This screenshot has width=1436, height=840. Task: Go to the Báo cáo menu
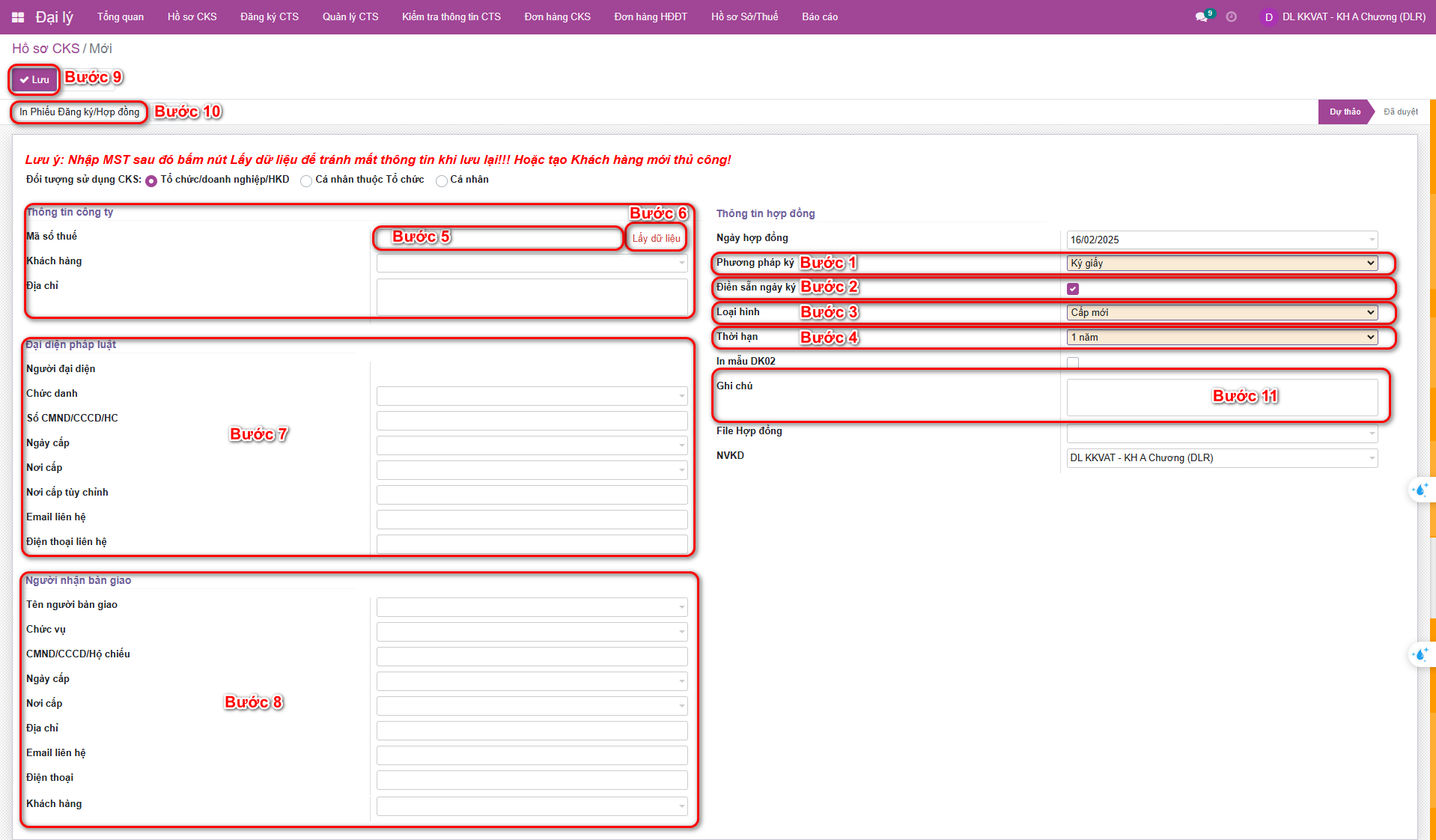click(820, 17)
